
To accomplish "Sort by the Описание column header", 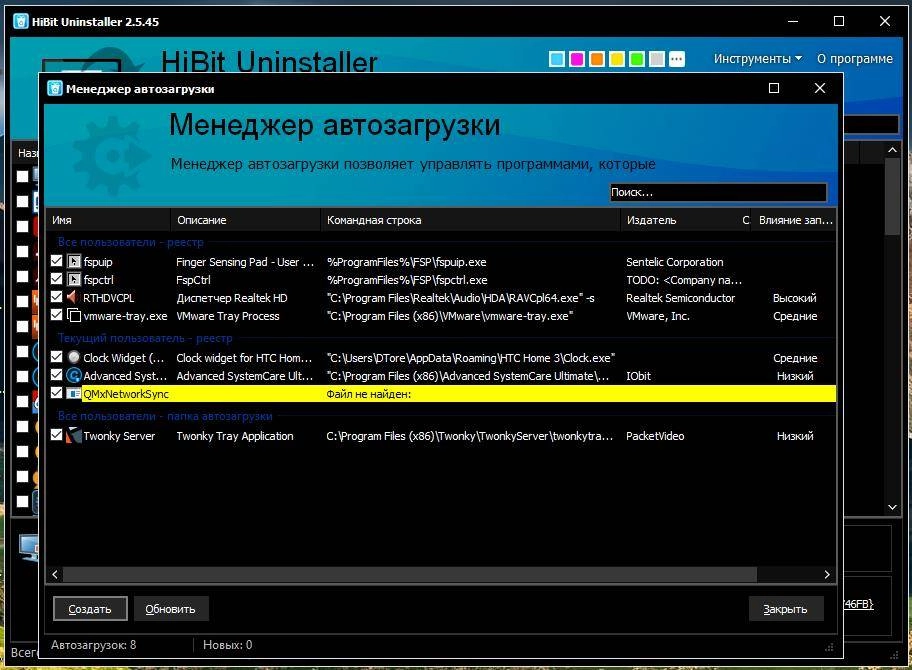I will (x=245, y=220).
